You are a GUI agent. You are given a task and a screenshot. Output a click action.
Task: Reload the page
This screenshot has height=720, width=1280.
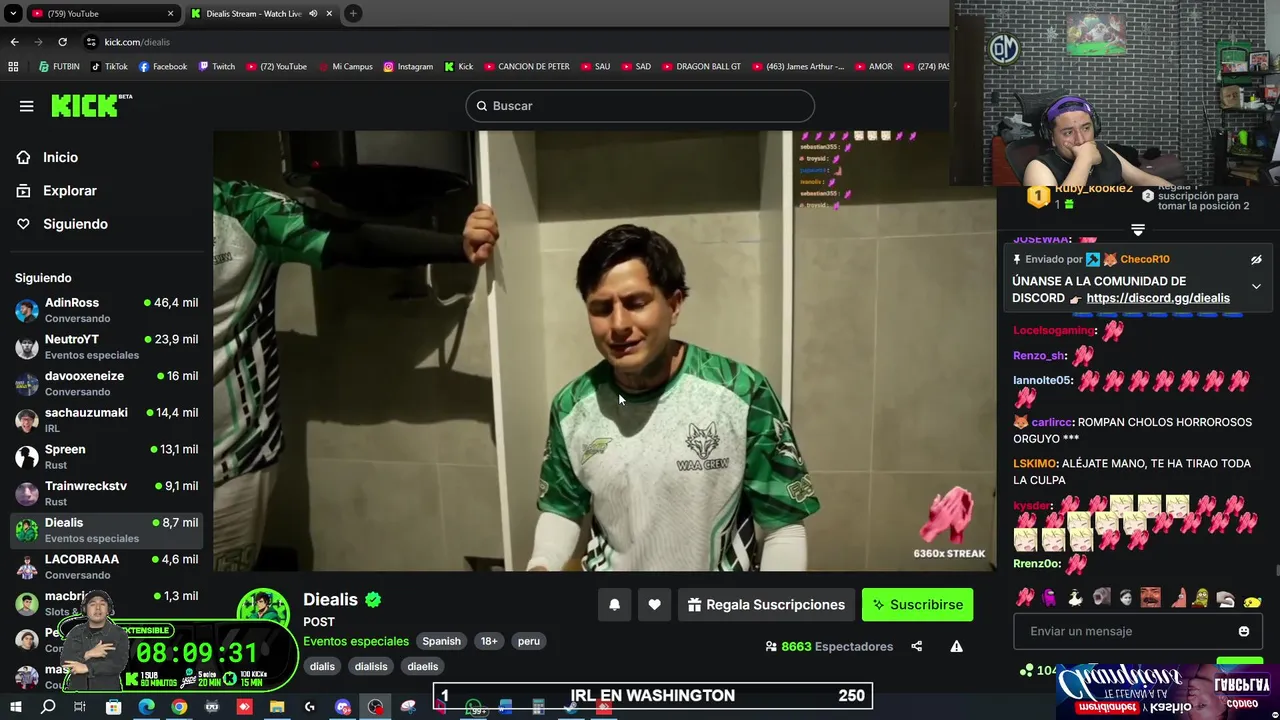tap(62, 42)
